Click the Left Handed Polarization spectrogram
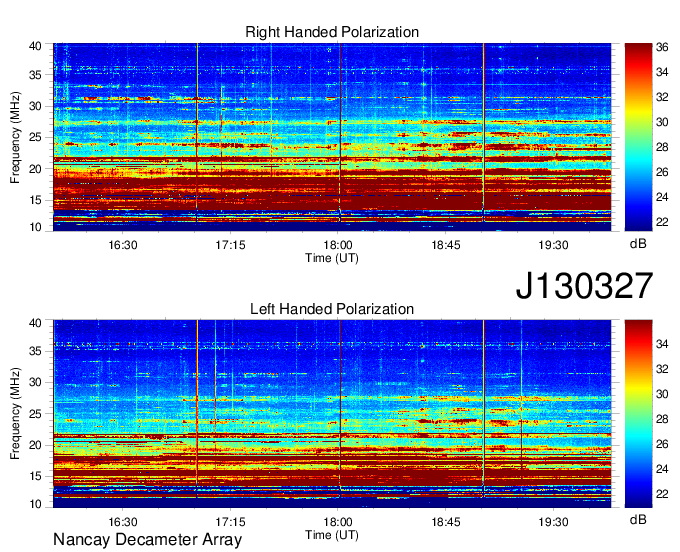The image size is (680, 552). click(x=332, y=414)
